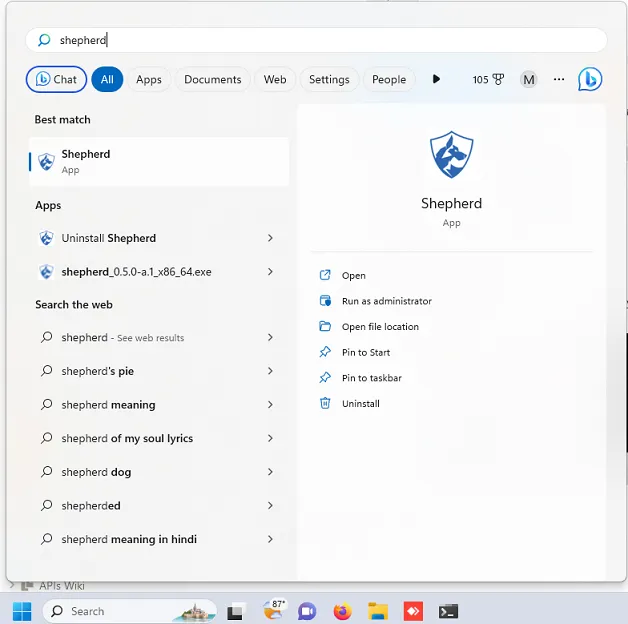Open 'shepherd - See web results'
Viewport: 628px width, 624px height.
click(x=159, y=337)
